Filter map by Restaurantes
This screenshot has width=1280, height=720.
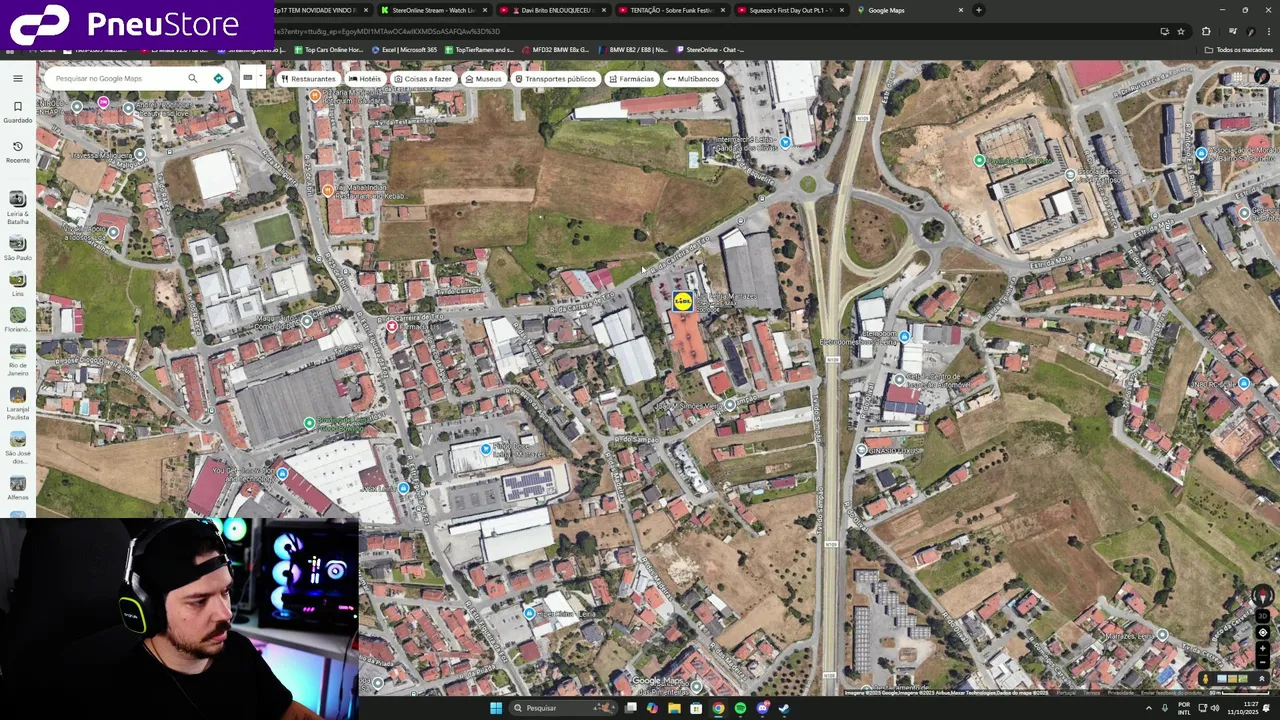pyautogui.click(x=308, y=79)
